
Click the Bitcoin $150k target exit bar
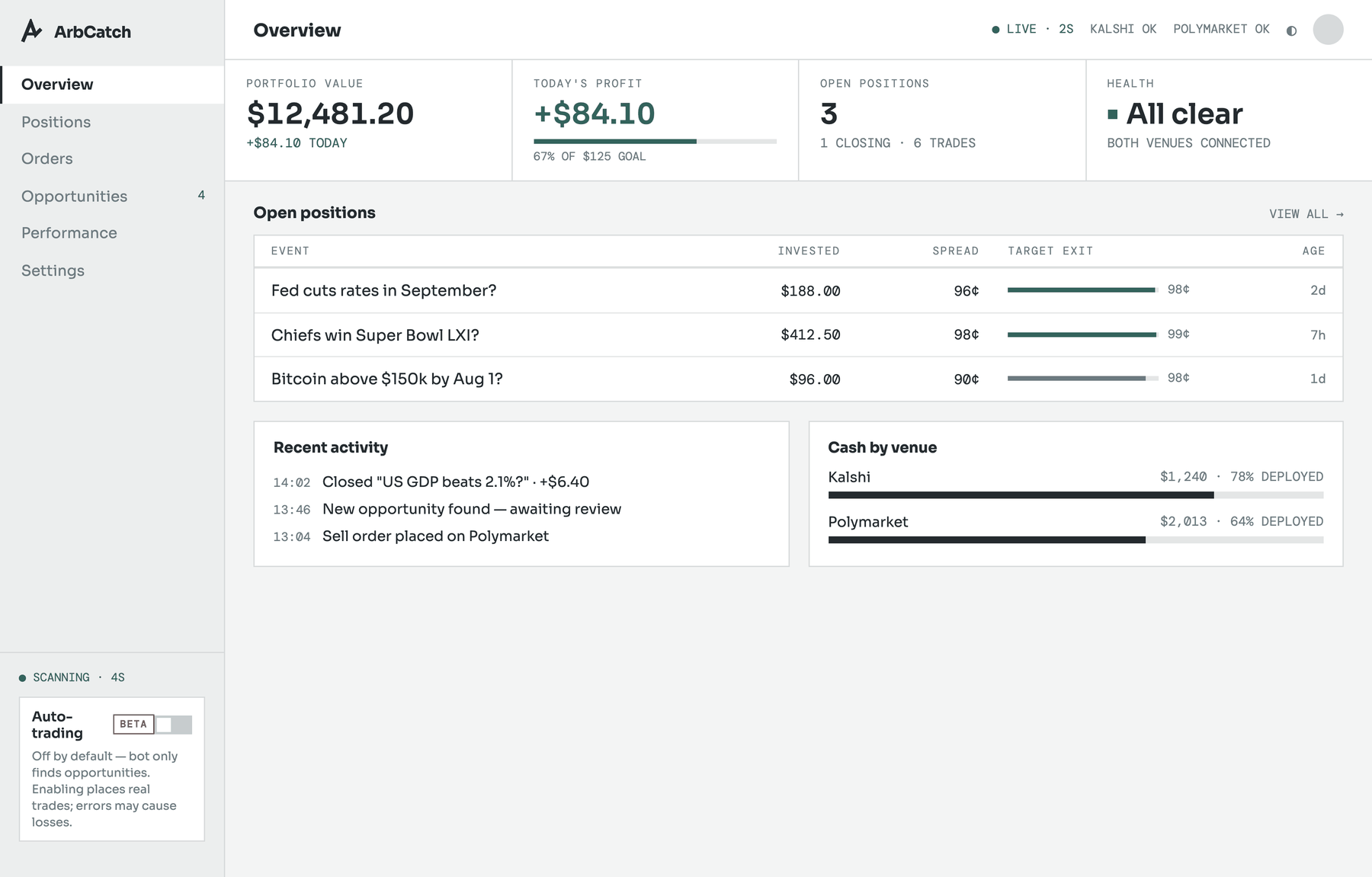point(1083,378)
